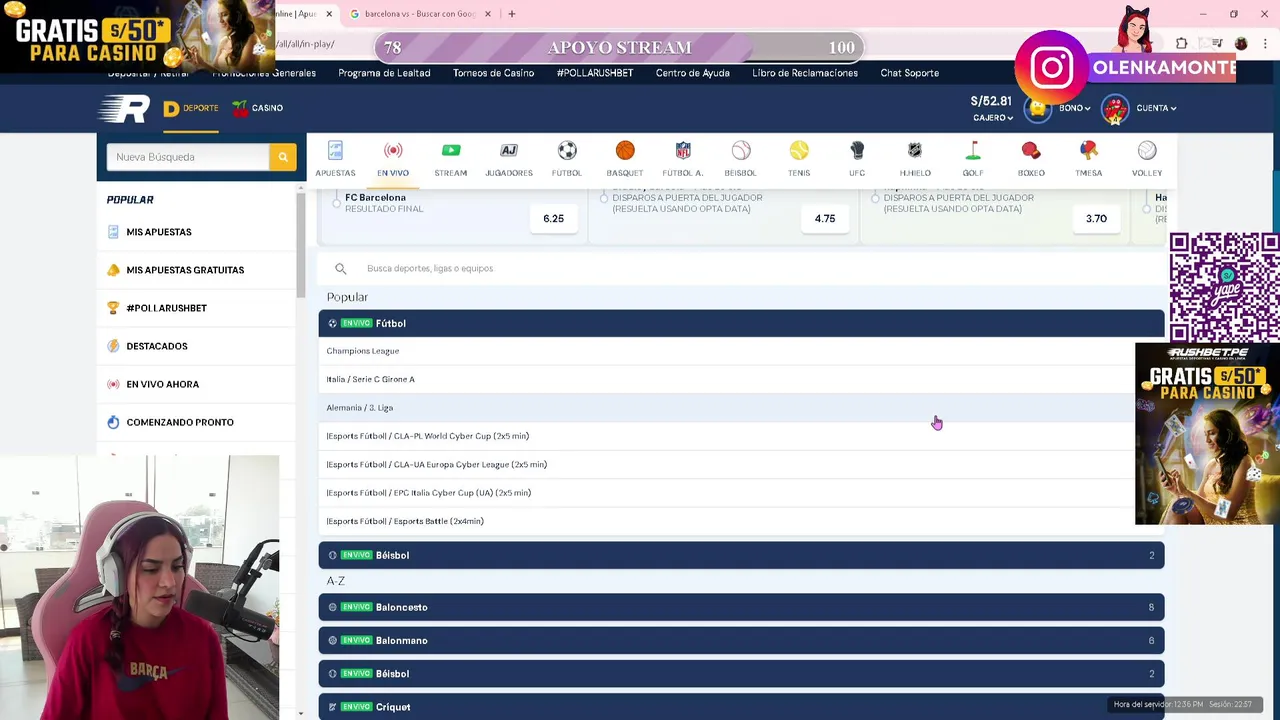Select Disparos a puerta radio with 3.70 odds
This screenshot has height=720, width=1280.
click(875, 198)
